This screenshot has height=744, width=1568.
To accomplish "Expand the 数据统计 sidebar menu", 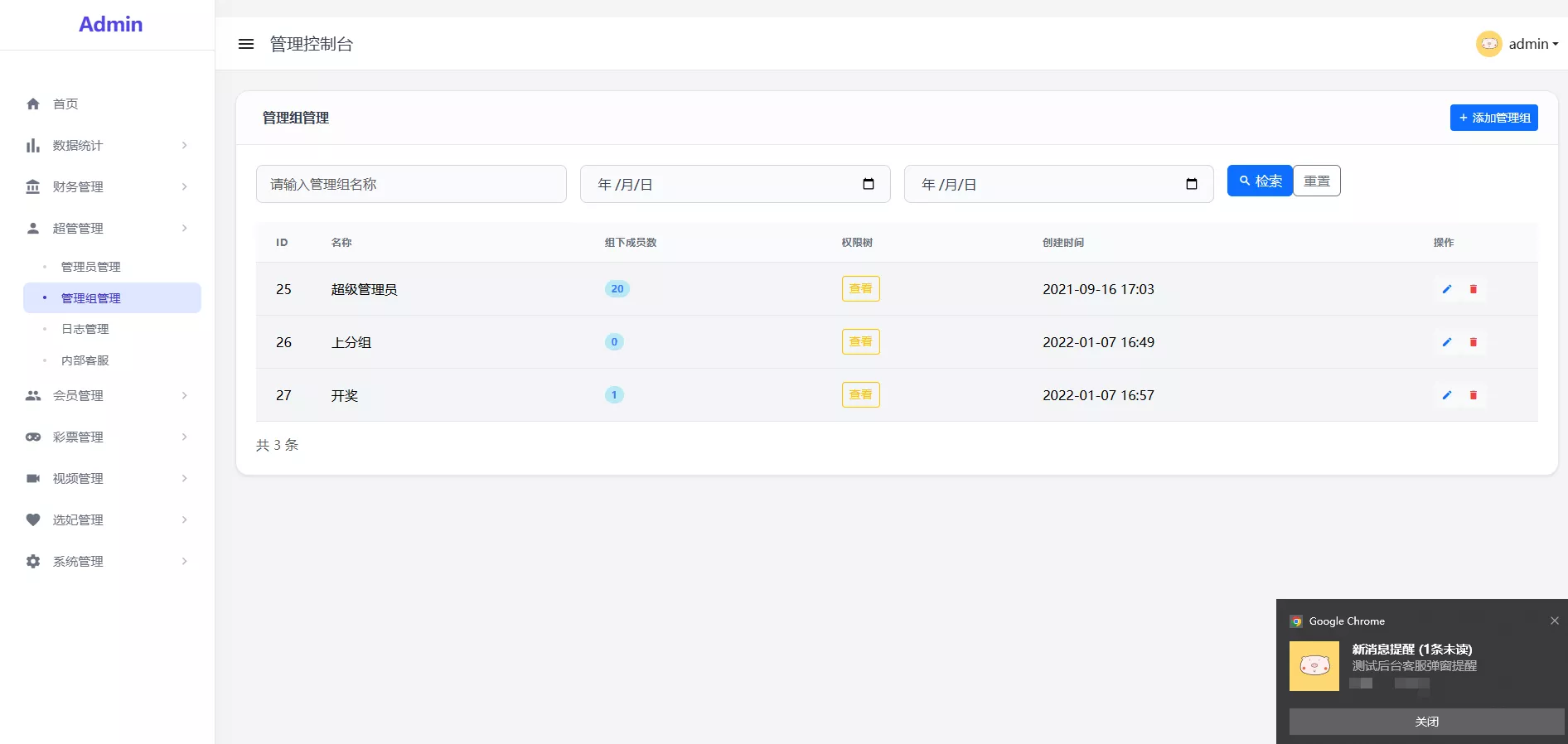I will (108, 146).
